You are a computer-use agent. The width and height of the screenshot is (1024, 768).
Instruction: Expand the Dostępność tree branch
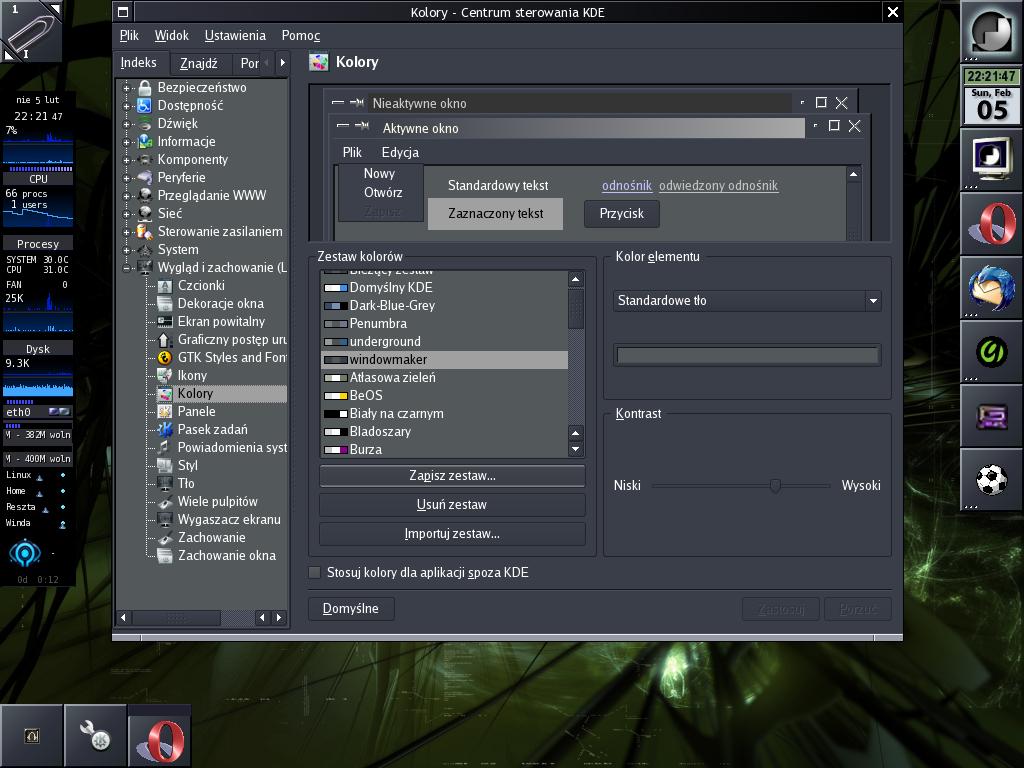pos(127,105)
